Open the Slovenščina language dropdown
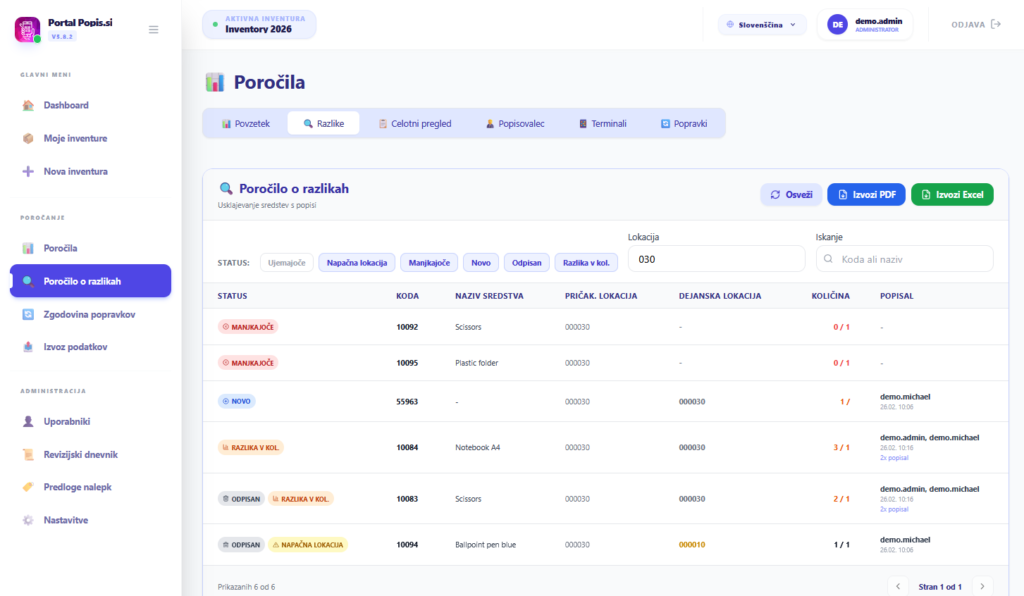Screen dimensions: 1024x596 [762, 24]
